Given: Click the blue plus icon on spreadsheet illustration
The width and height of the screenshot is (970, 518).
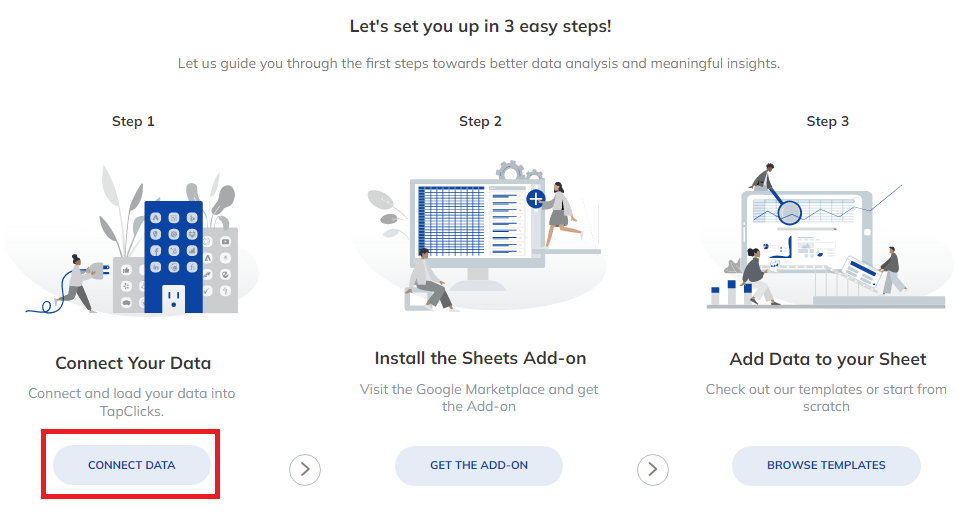Looking at the screenshot, I should (x=535, y=199).
